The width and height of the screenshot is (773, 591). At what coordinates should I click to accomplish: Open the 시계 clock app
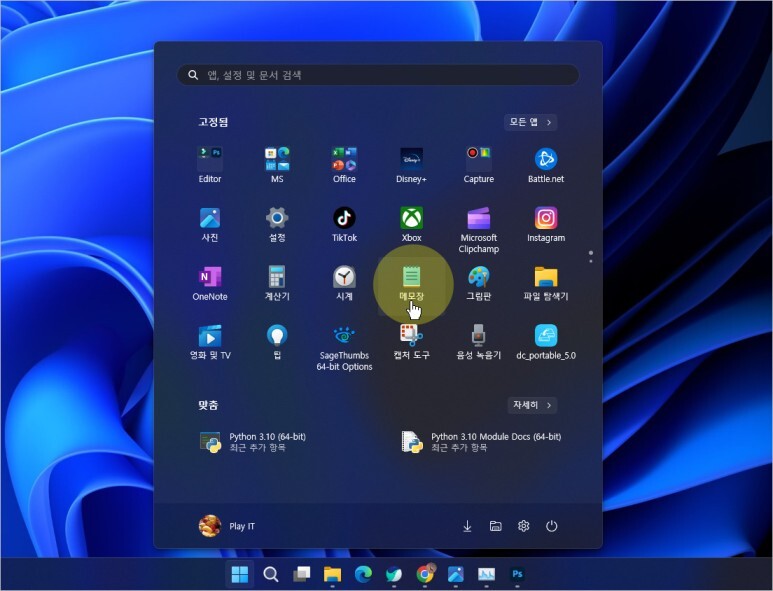pos(344,283)
